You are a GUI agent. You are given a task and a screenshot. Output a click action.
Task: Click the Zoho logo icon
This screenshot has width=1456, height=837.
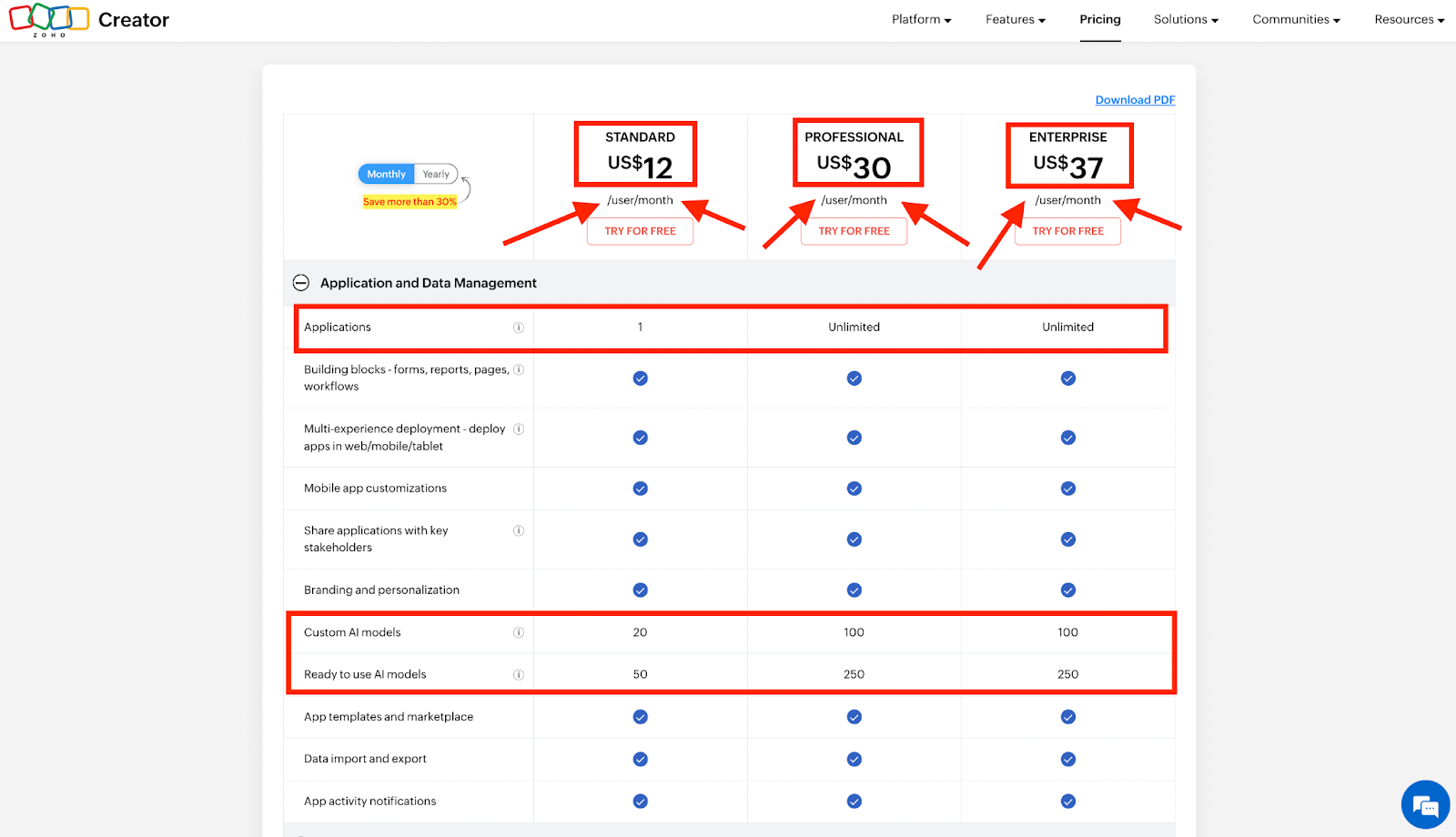point(49,19)
